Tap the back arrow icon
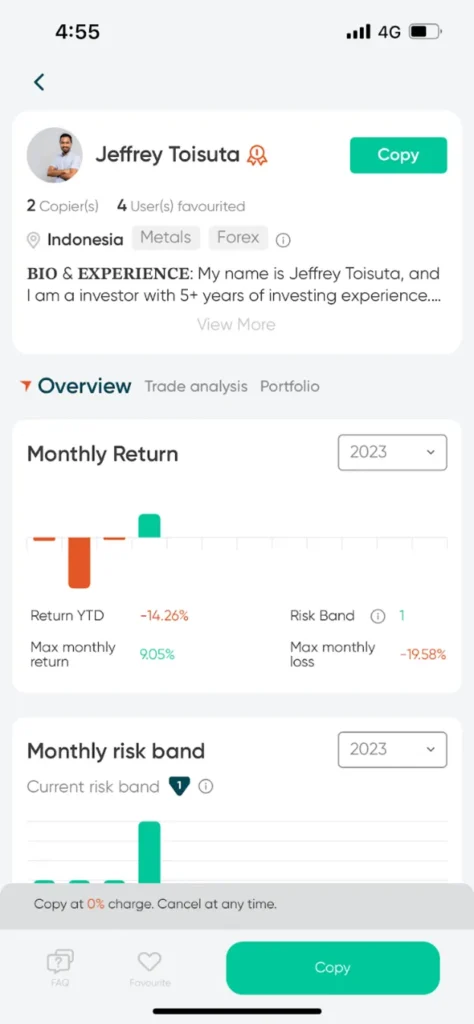The image size is (474, 1024). click(39, 82)
